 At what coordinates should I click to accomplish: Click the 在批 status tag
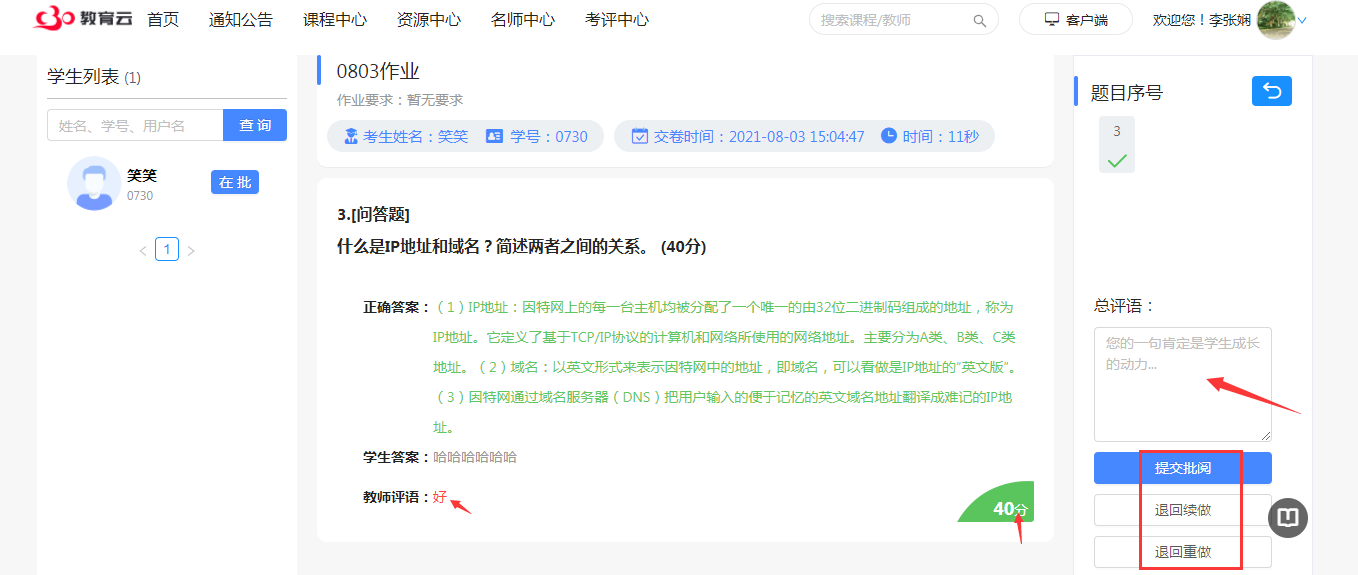pyautogui.click(x=235, y=182)
